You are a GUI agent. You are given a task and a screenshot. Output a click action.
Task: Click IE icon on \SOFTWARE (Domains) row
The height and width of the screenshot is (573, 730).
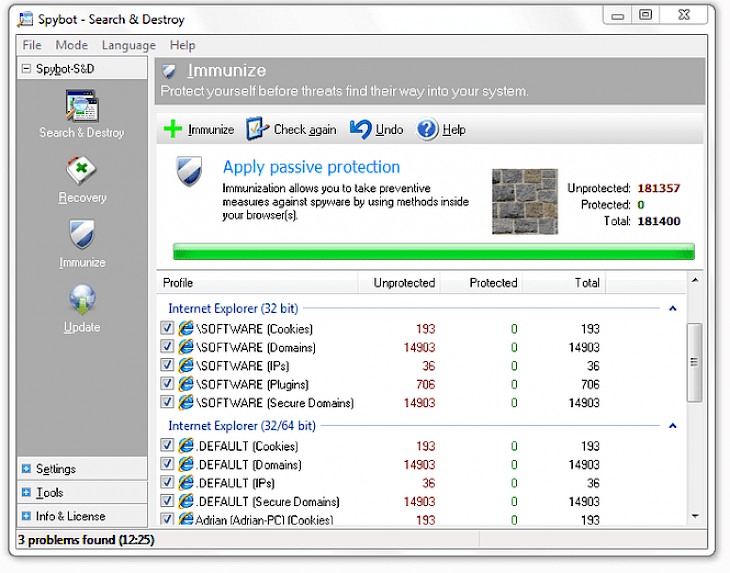point(186,347)
